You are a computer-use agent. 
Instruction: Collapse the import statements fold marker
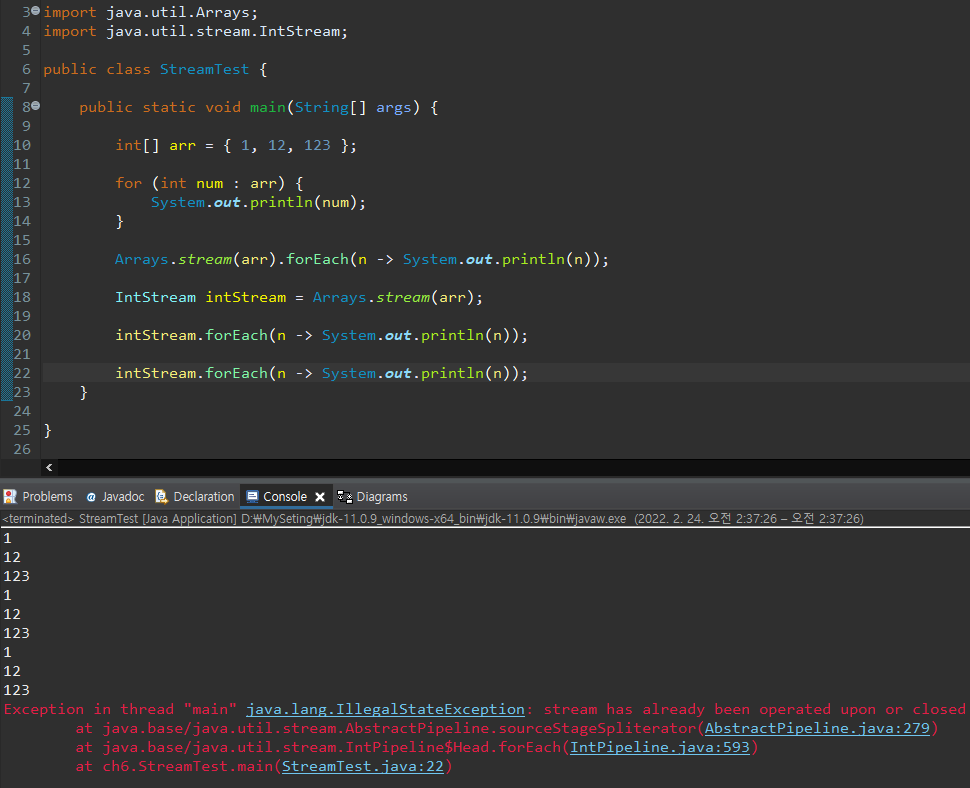tap(33, 11)
